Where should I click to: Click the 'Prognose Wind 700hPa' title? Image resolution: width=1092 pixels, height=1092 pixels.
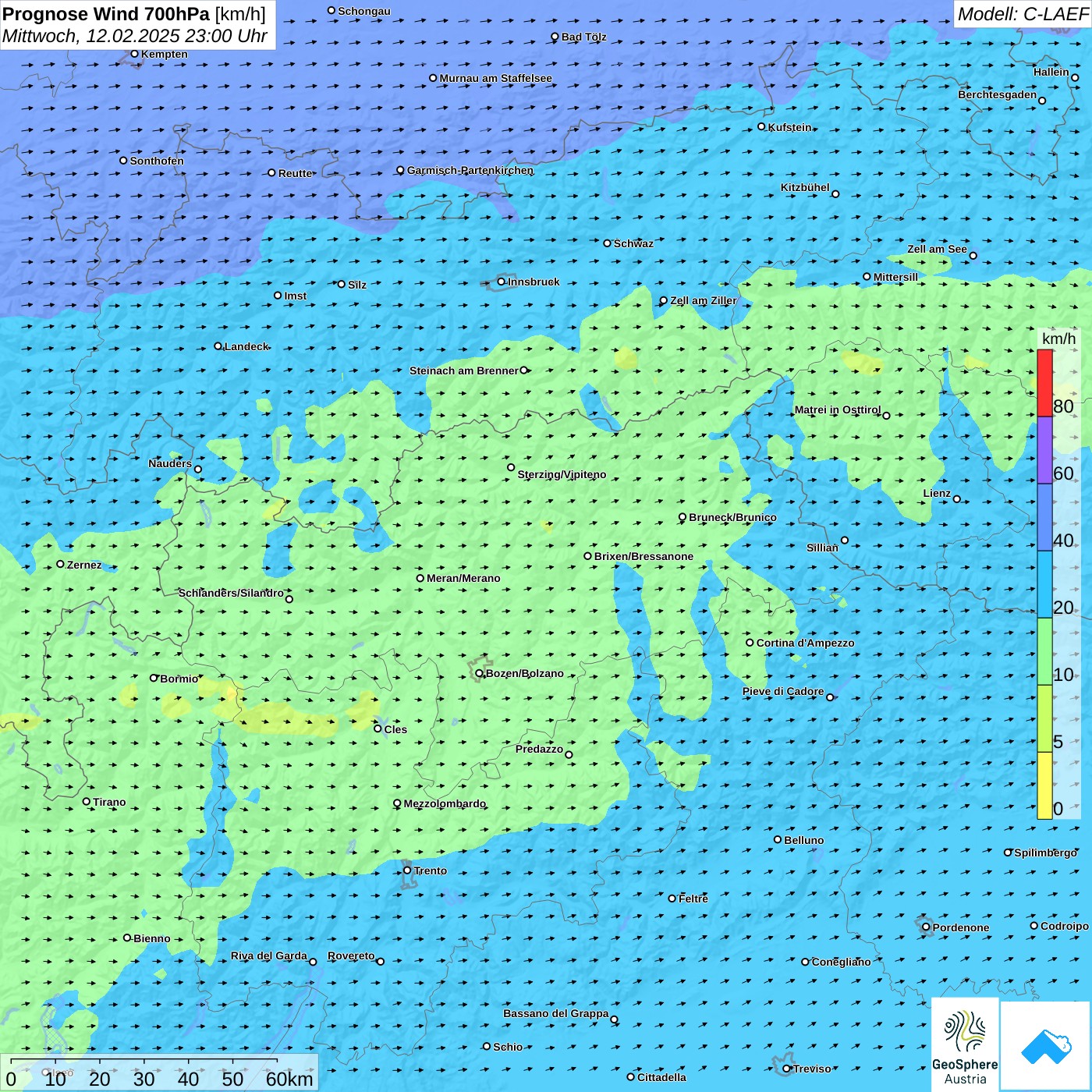pos(106,14)
